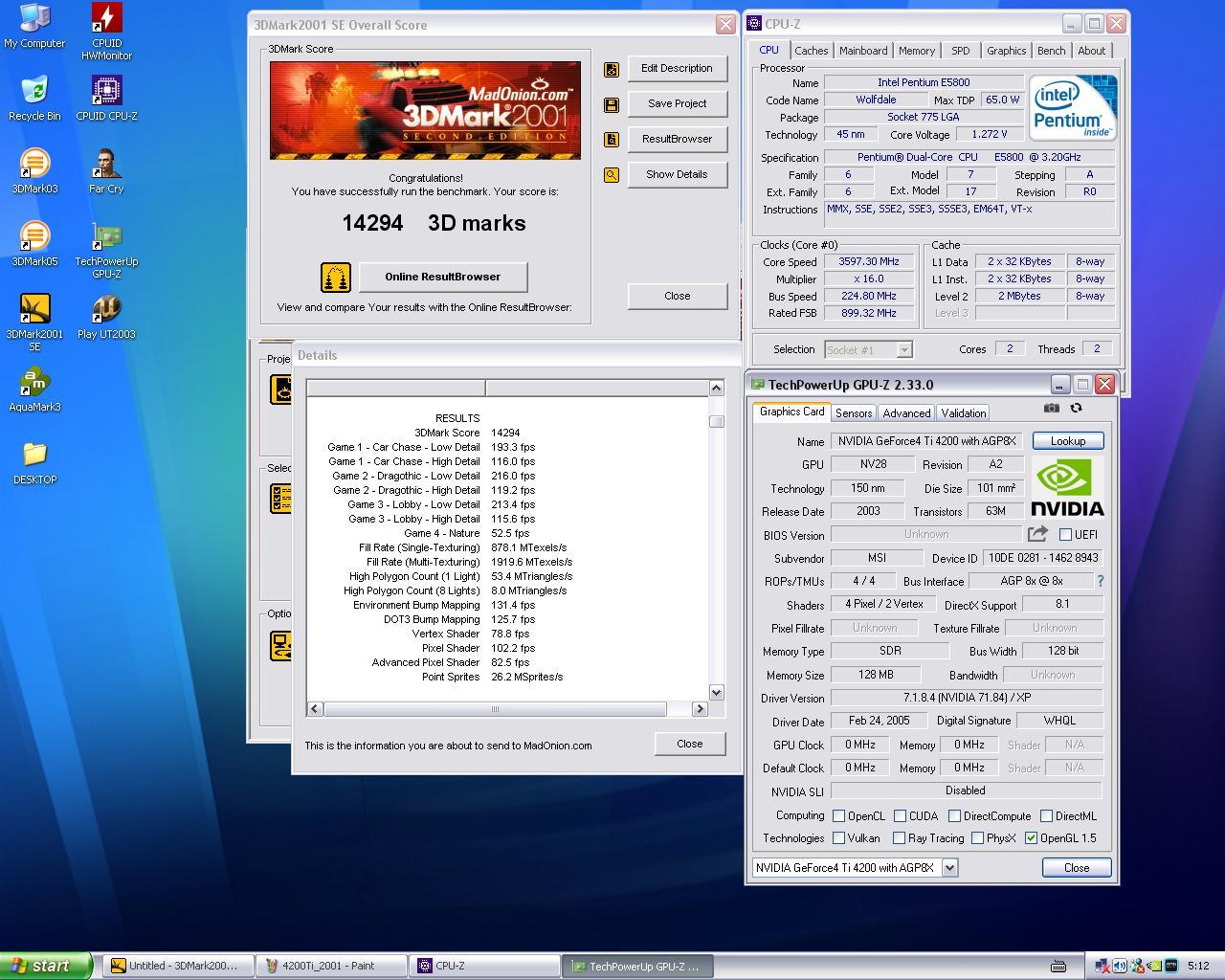
Task: Switch to the Bench tab in CPU-Z
Action: click(x=1051, y=51)
